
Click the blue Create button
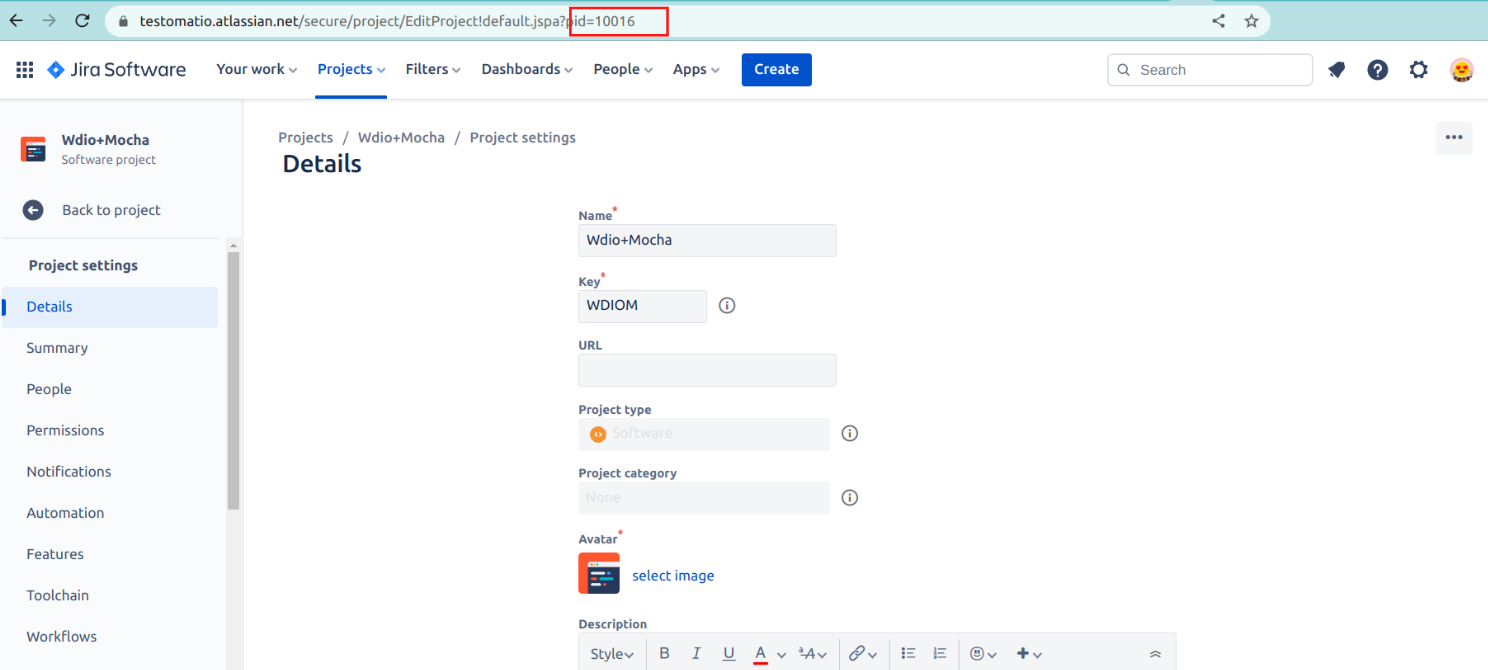click(776, 69)
